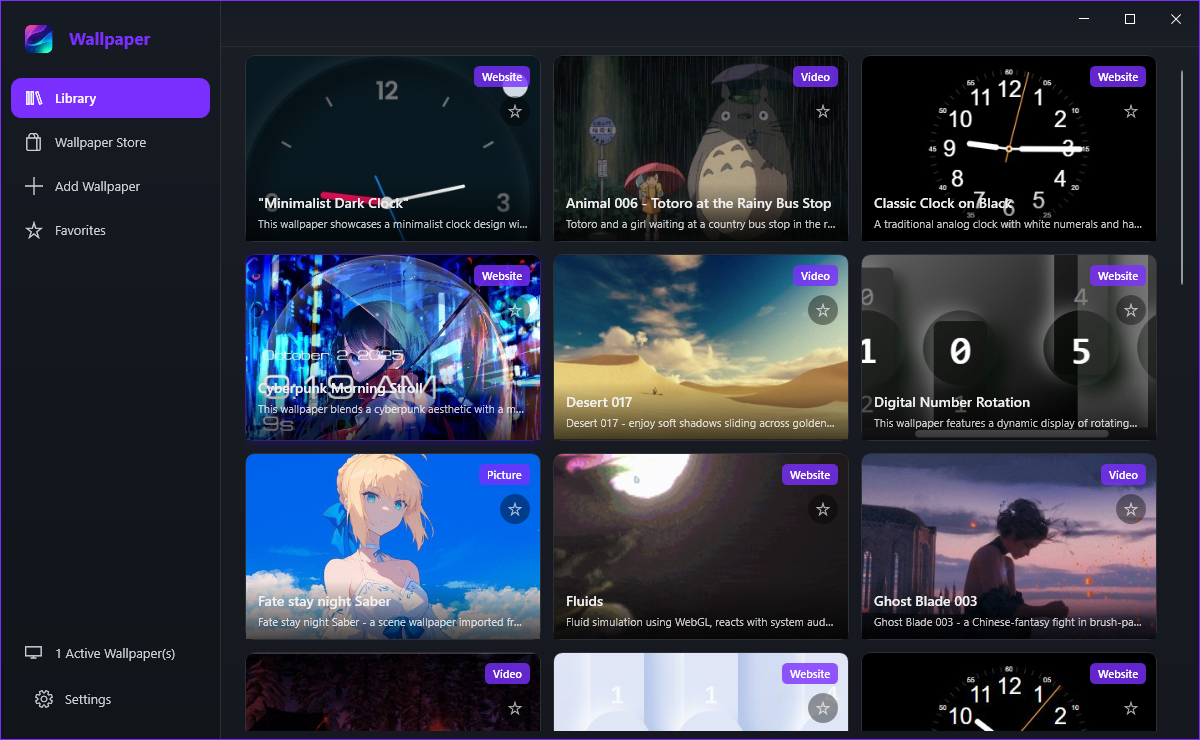The height and width of the screenshot is (740, 1200).
Task: Click the Wallpaper app logo icon
Action: tap(39, 39)
